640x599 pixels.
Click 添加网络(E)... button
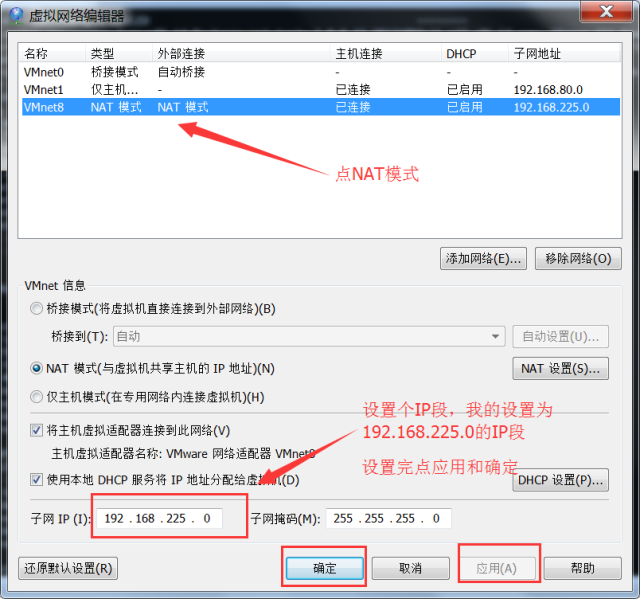tap(483, 258)
